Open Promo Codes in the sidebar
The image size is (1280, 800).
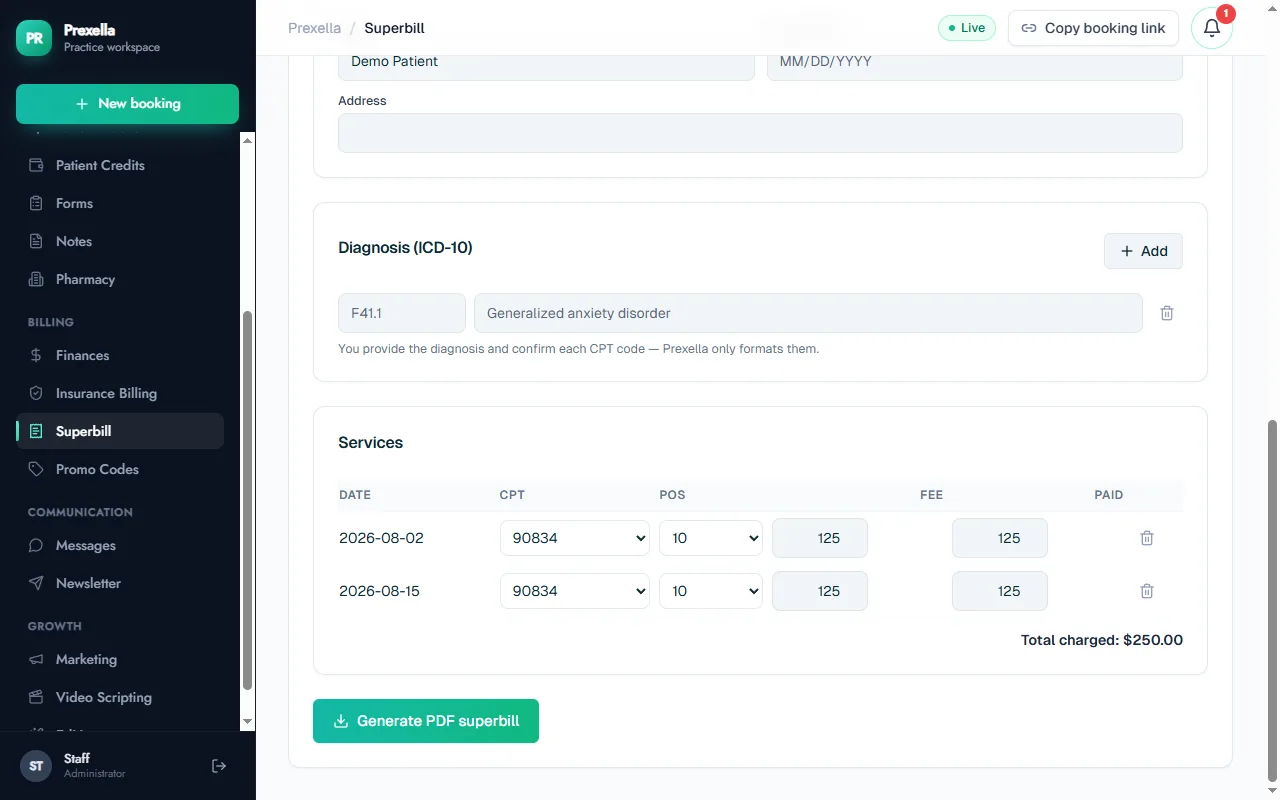pyautogui.click(x=120, y=469)
